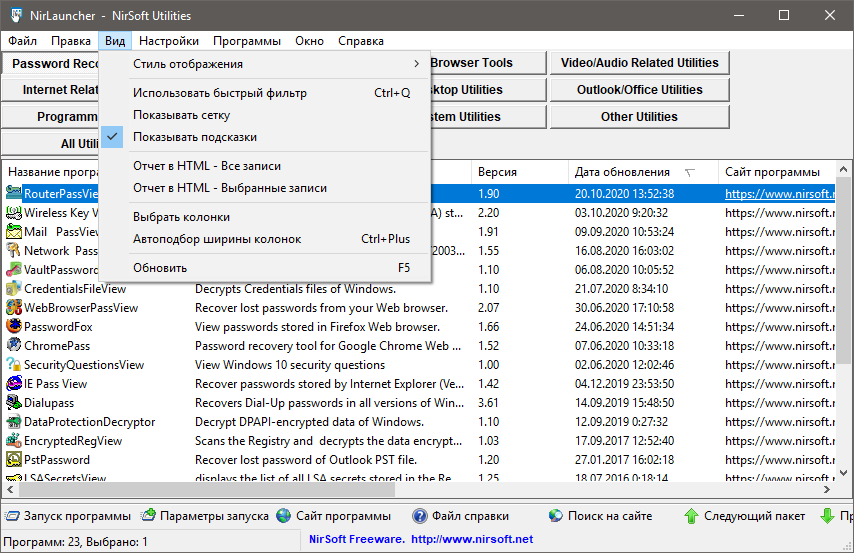The image size is (854, 553).
Task: Select Автоподбор ширины колонок menu item
Action: pos(216,239)
